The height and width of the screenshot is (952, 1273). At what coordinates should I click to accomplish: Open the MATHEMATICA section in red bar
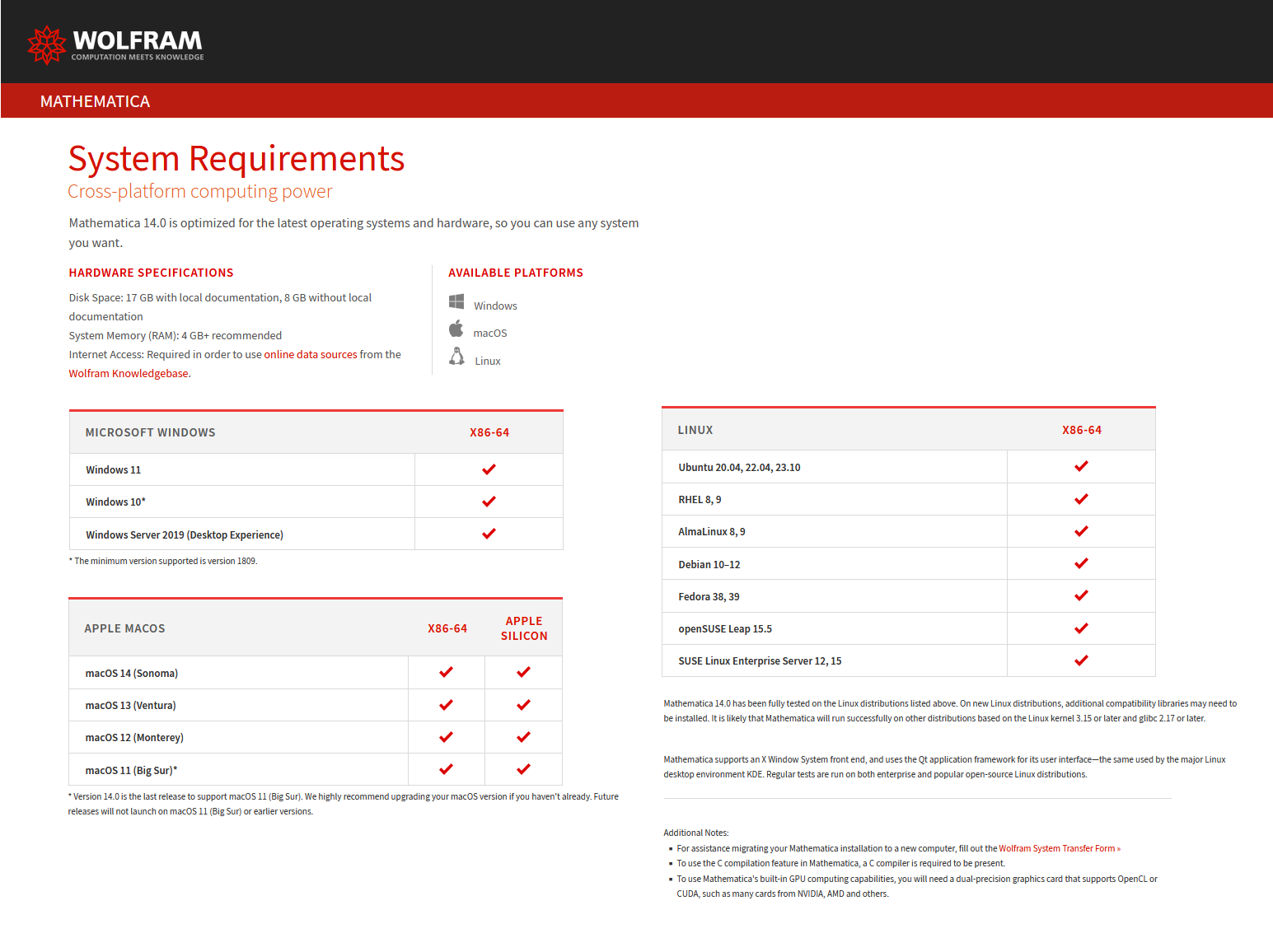(95, 101)
